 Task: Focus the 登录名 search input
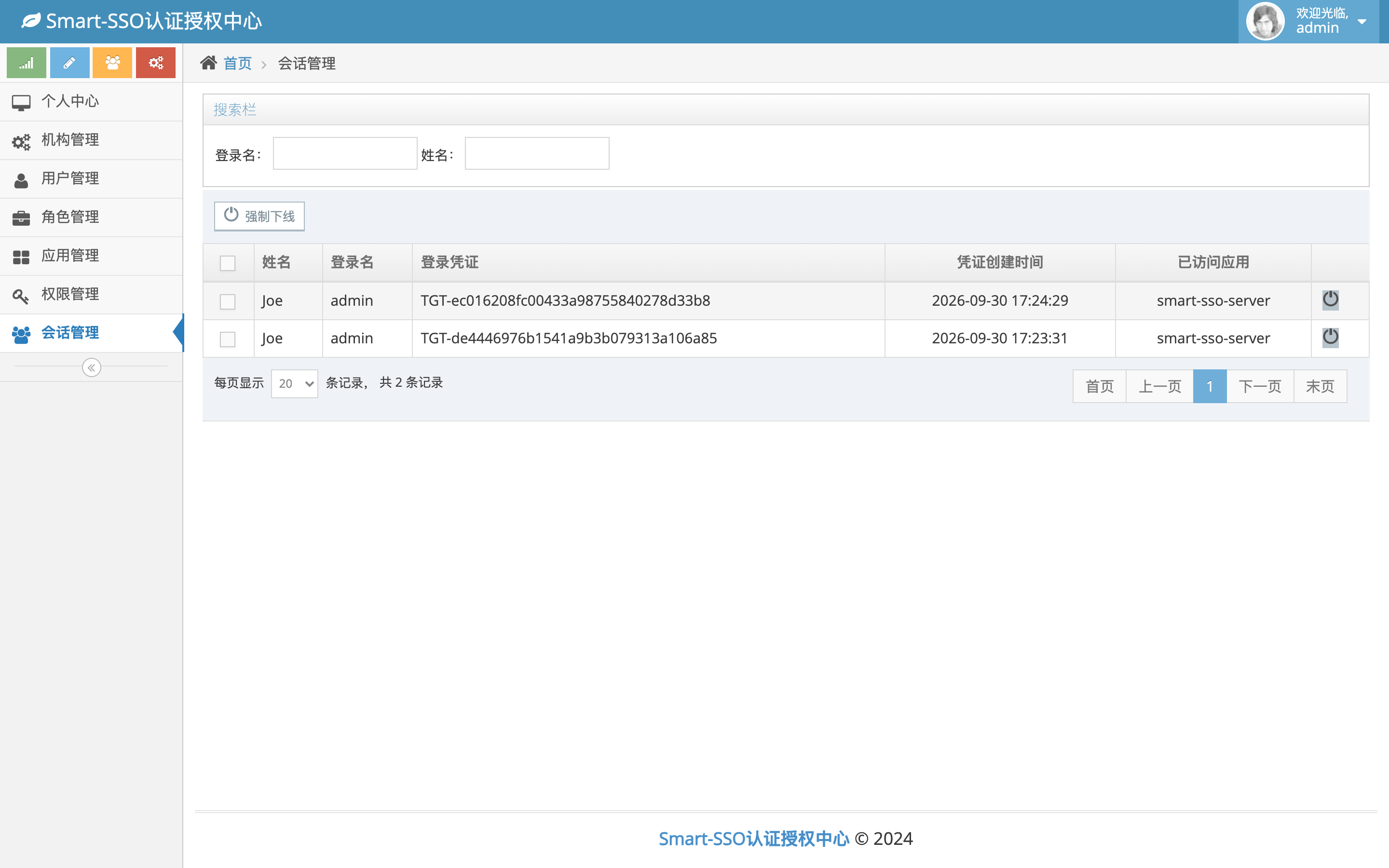(345, 153)
